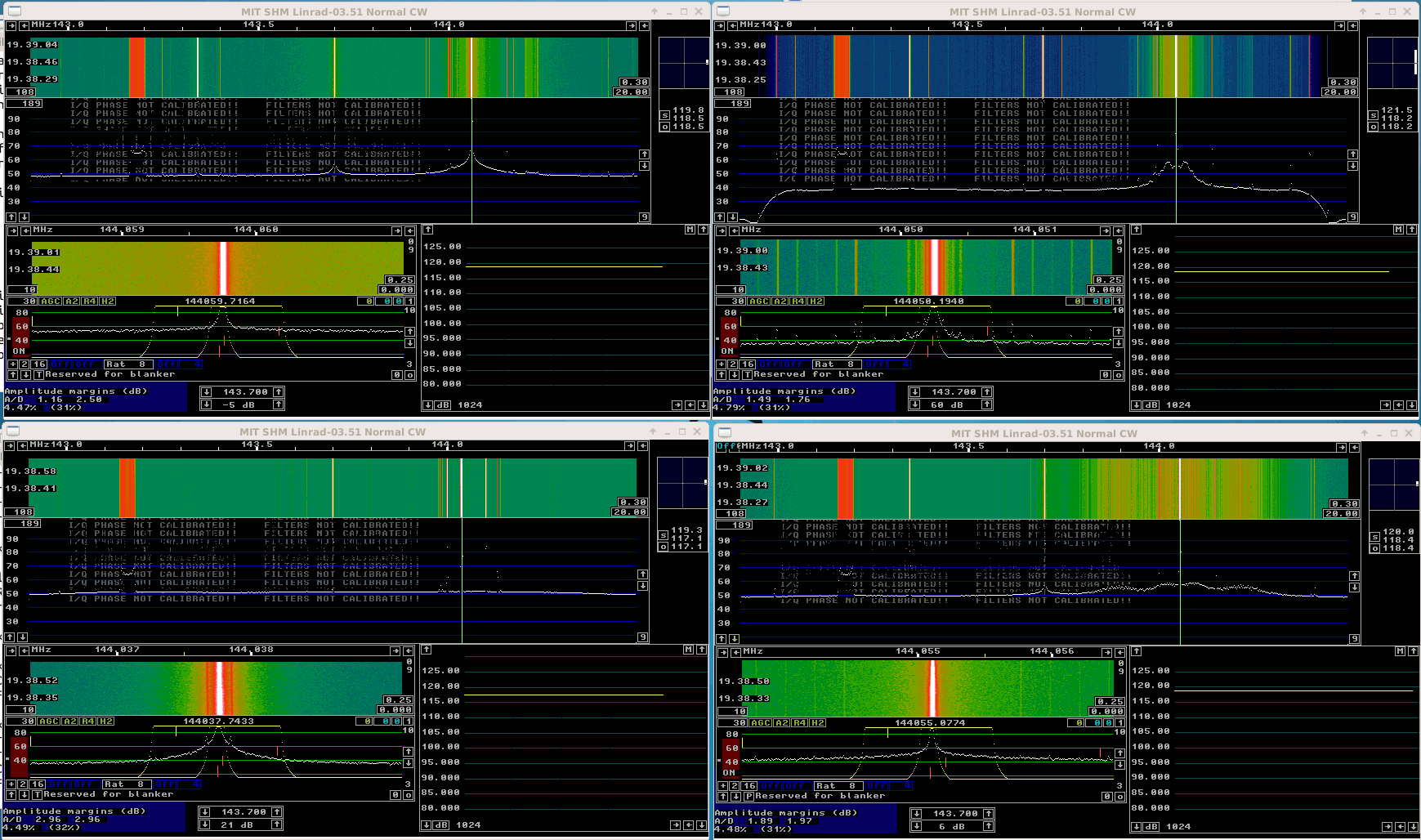Screen dimensions: 1421x840
Task: Lower the 6 dB gain with its down arrow
Action: click(917, 826)
